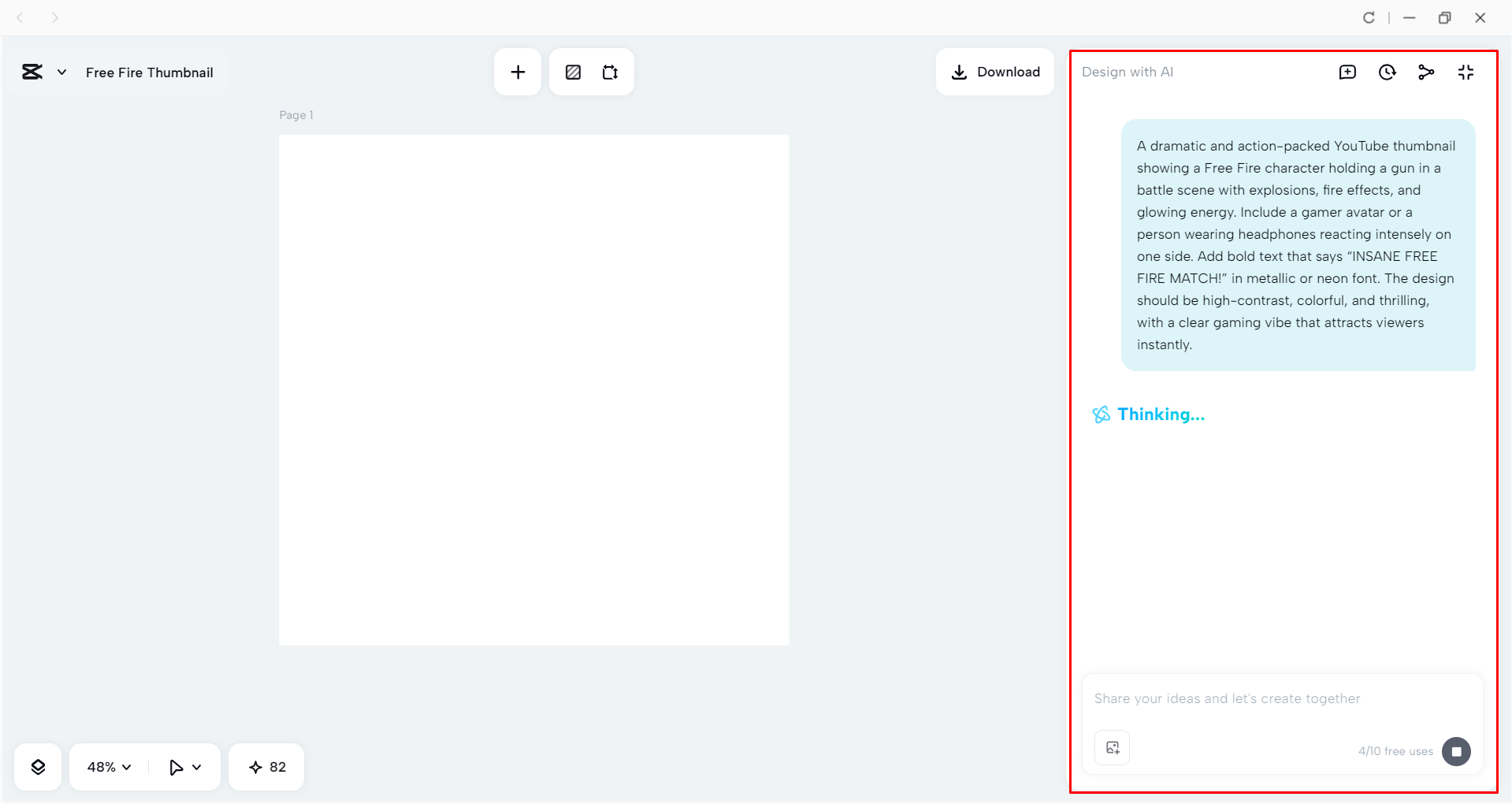Image resolution: width=1512 pixels, height=804 pixels.
Task: Click the 4/10 free uses text
Action: pyautogui.click(x=1395, y=751)
